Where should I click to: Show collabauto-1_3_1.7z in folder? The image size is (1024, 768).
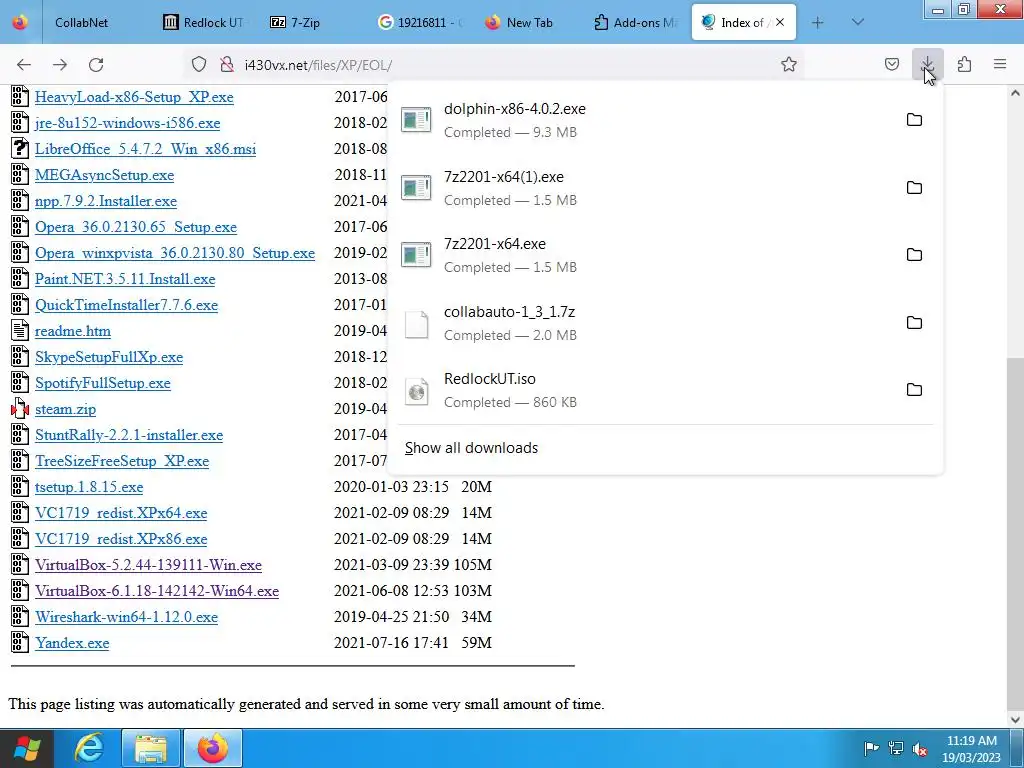pyautogui.click(x=914, y=323)
